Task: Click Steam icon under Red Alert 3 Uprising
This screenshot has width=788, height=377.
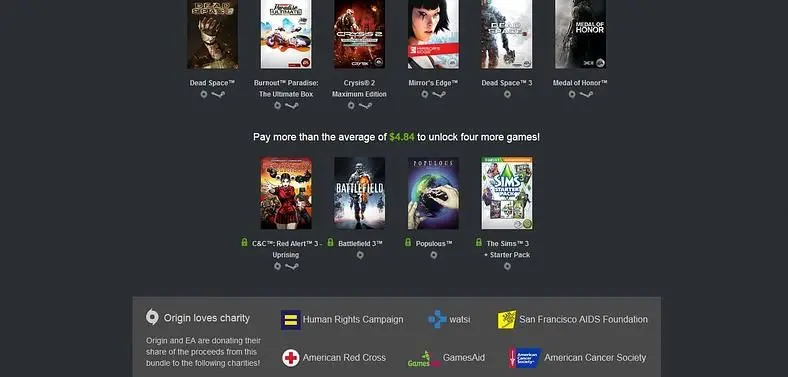Action: (x=291, y=266)
